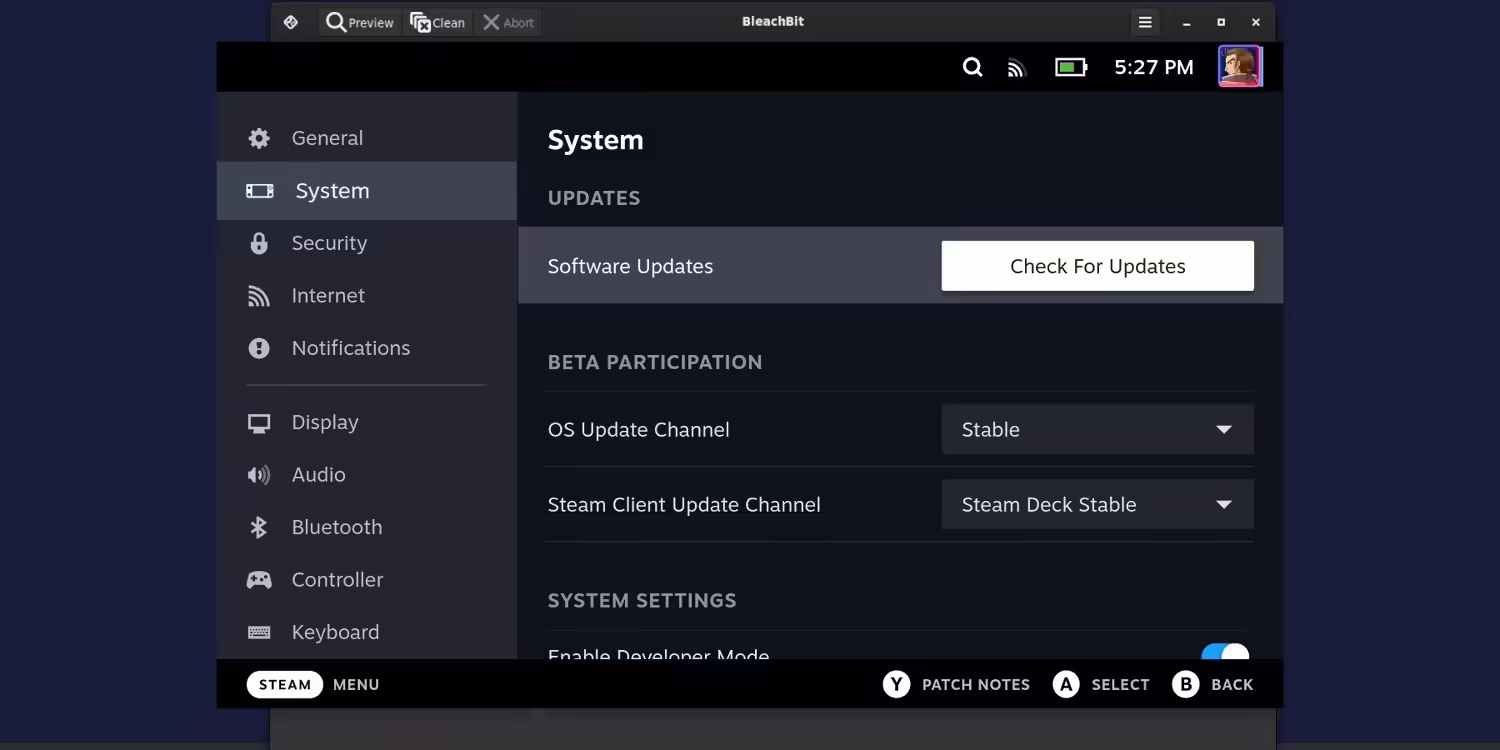Expand the OS Update Channel dropdown
Viewport: 1500px width, 750px height.
(1097, 429)
